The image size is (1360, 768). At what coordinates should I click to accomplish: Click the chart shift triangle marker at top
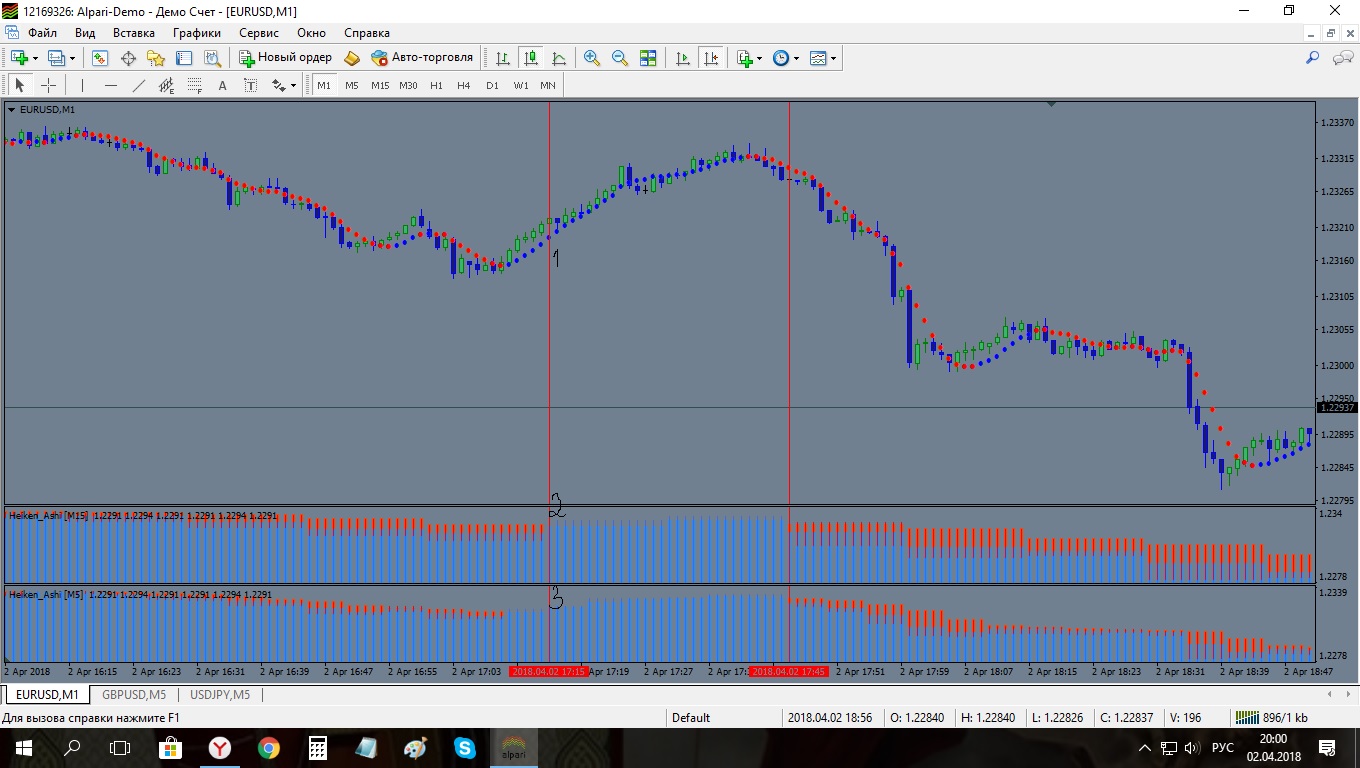1051,104
